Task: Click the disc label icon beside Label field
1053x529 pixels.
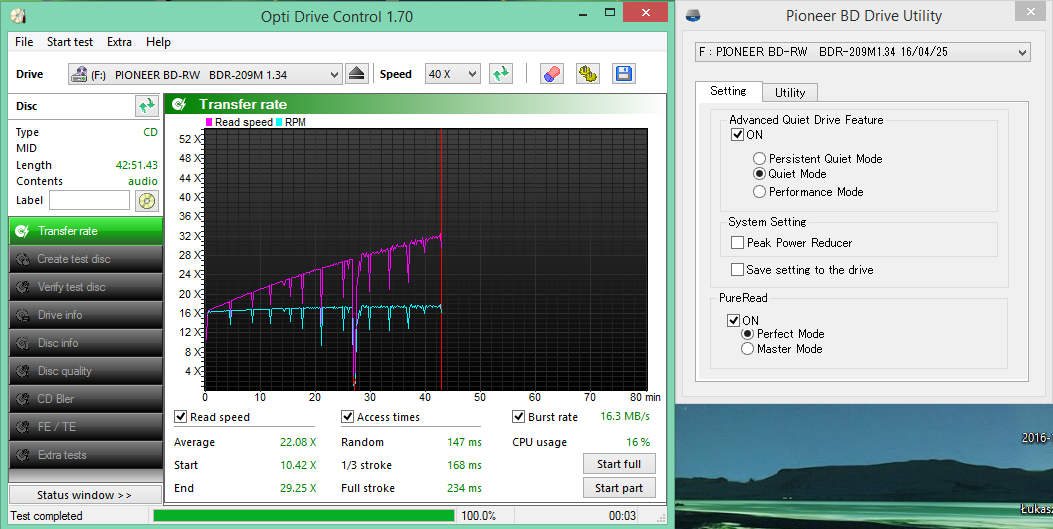Action: 147,200
